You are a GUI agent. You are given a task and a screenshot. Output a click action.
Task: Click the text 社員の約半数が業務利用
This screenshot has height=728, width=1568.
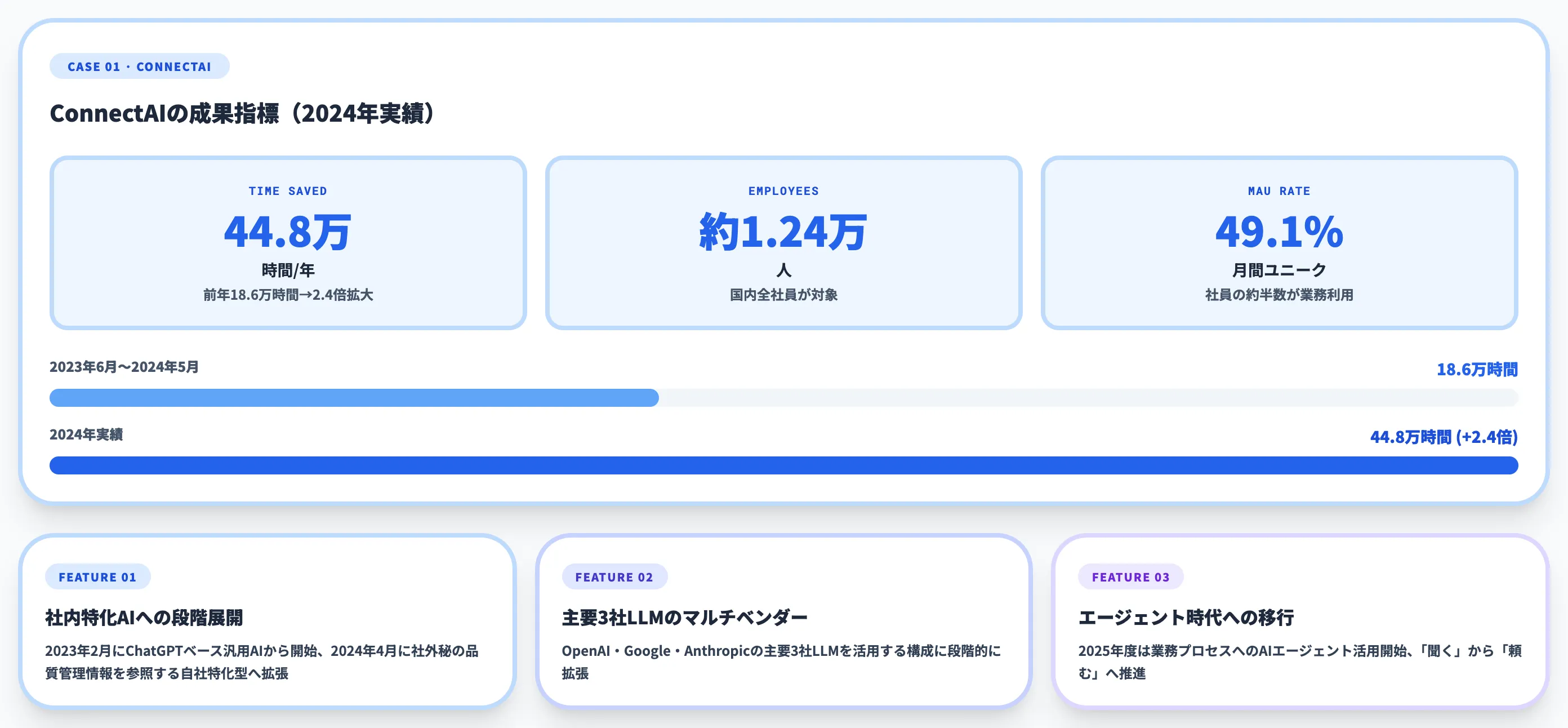pos(1279,295)
